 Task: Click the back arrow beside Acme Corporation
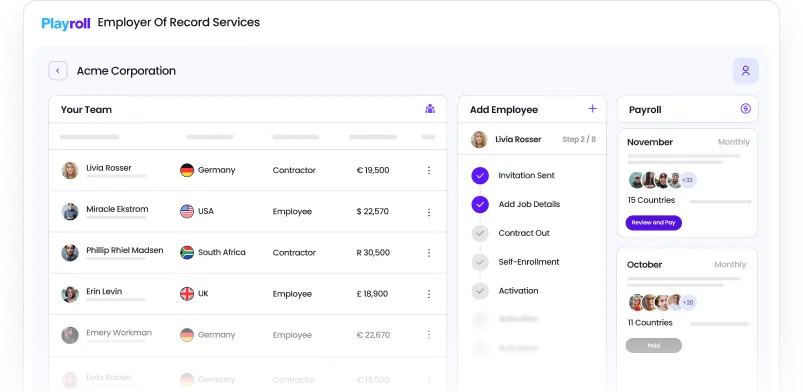[58, 71]
